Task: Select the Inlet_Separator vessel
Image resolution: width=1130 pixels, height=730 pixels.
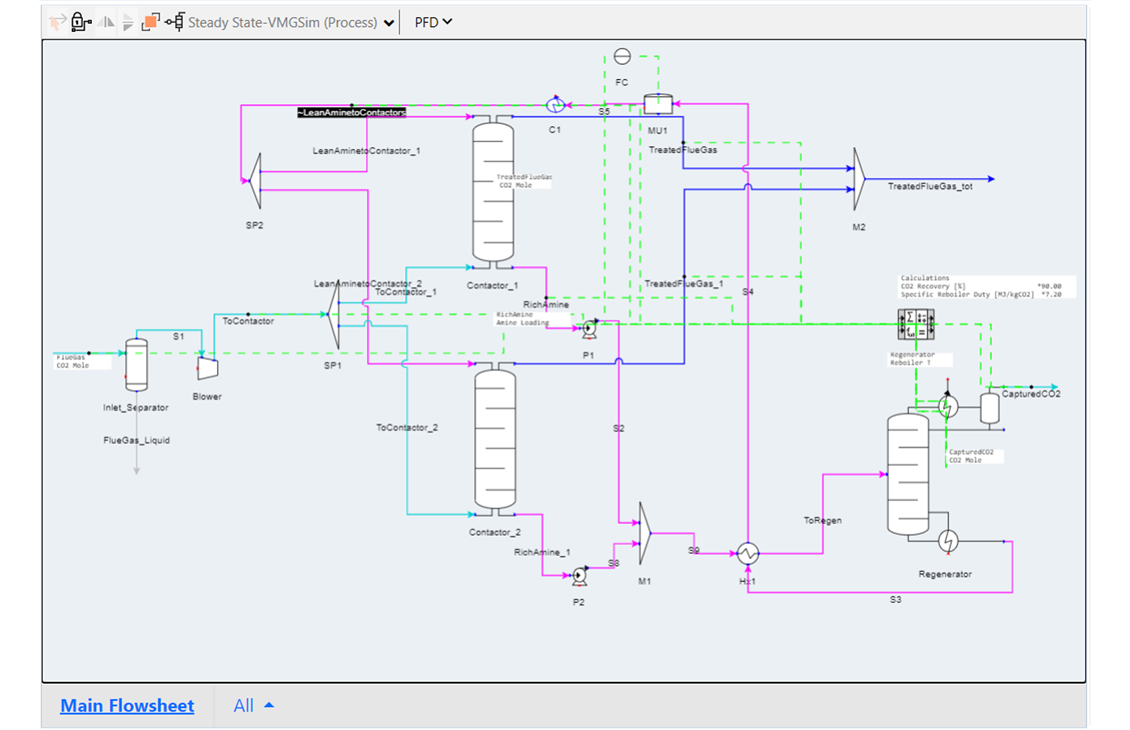Action: [135, 365]
